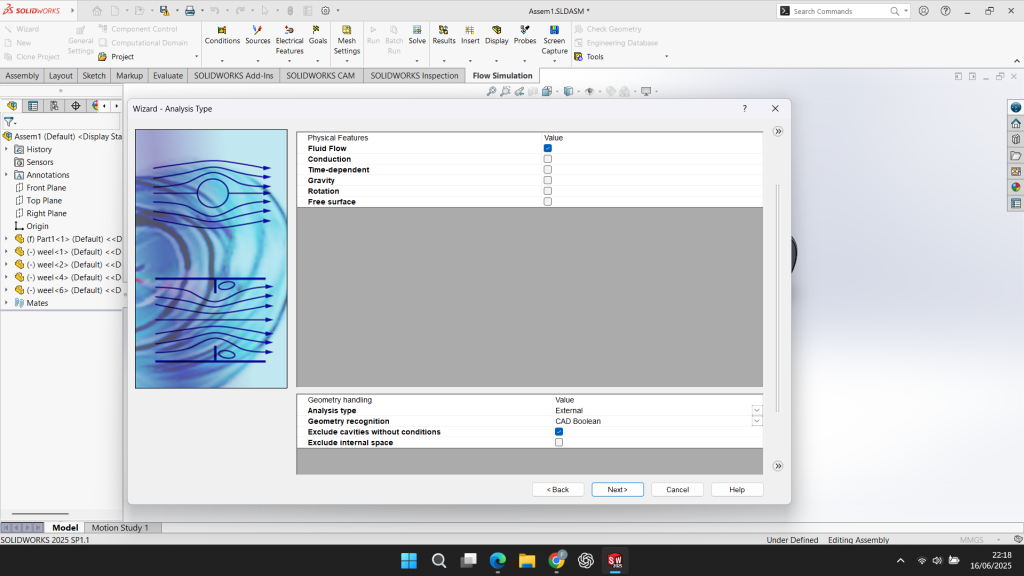1024x576 pixels.
Task: Click Cancel in the wizard dialog
Action: [677, 490]
